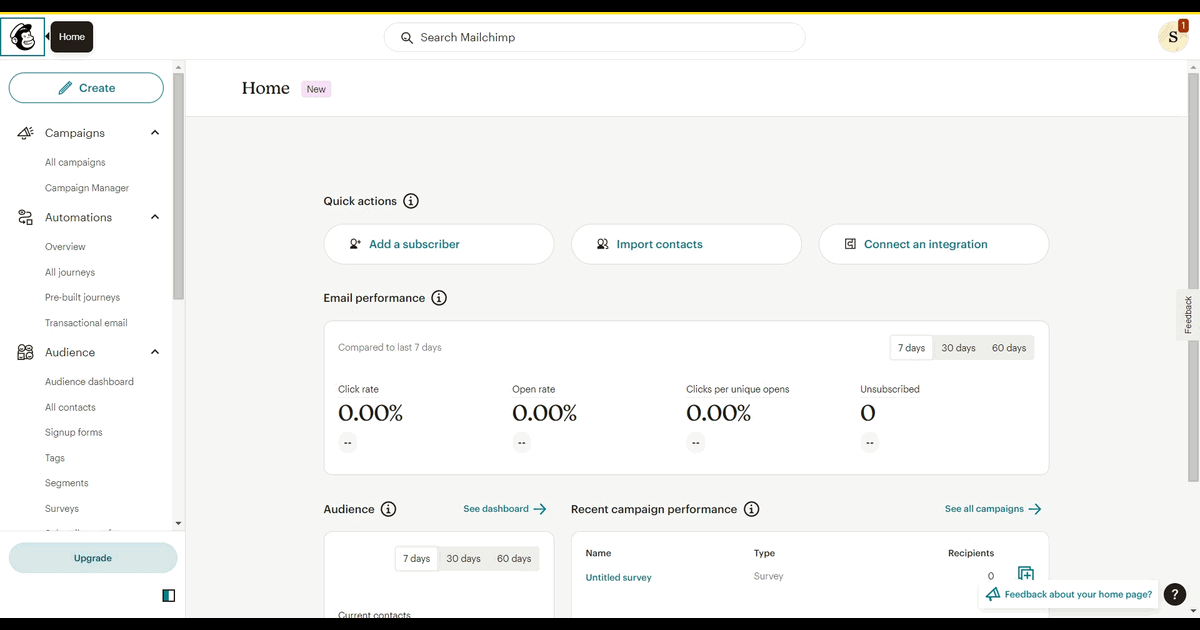Open Segments in sidebar
1200x630 pixels.
pos(67,483)
